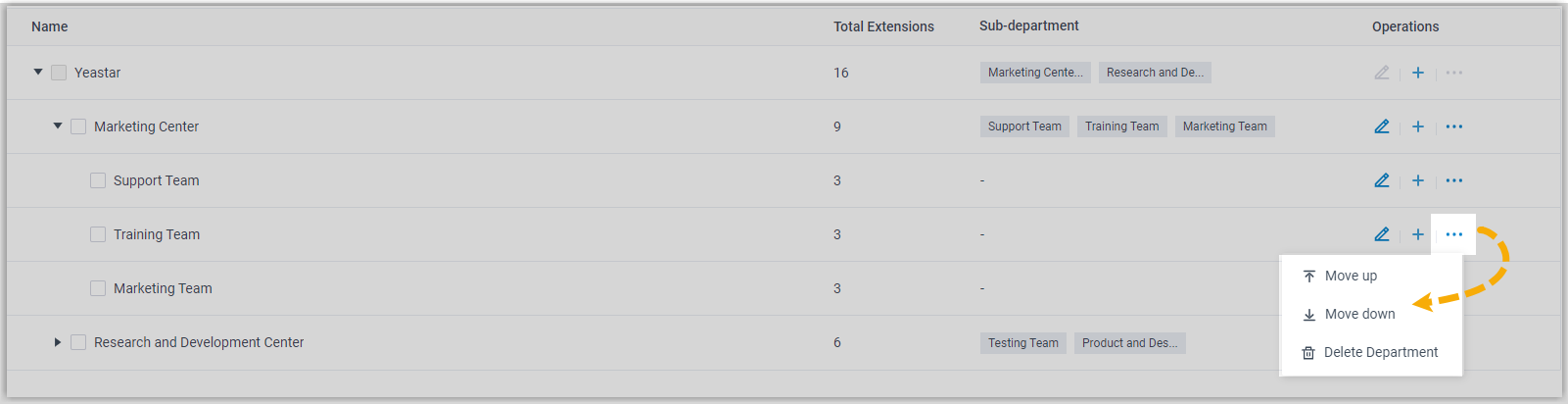This screenshot has height=404, width=1568.
Task: Check the Marketing Team row checkbox
Action: 98,288
